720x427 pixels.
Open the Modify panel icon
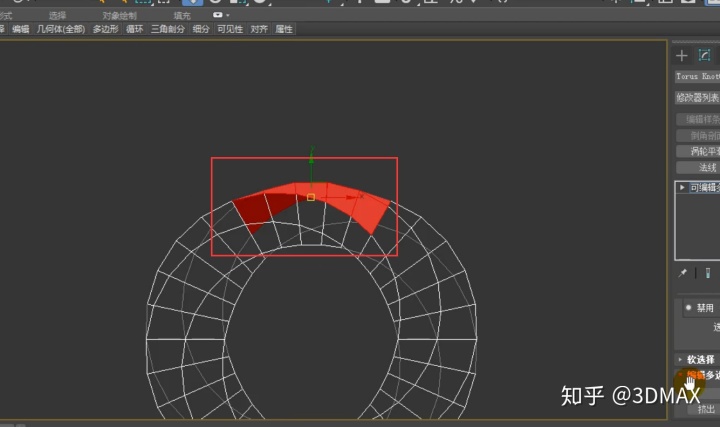[704, 56]
